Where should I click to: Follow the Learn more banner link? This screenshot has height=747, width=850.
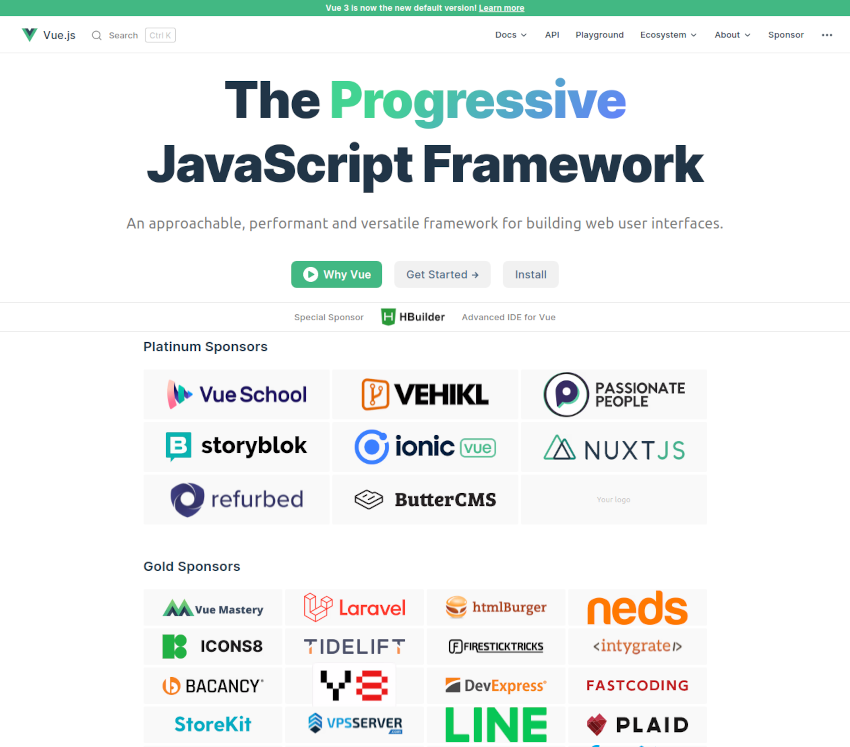(501, 8)
